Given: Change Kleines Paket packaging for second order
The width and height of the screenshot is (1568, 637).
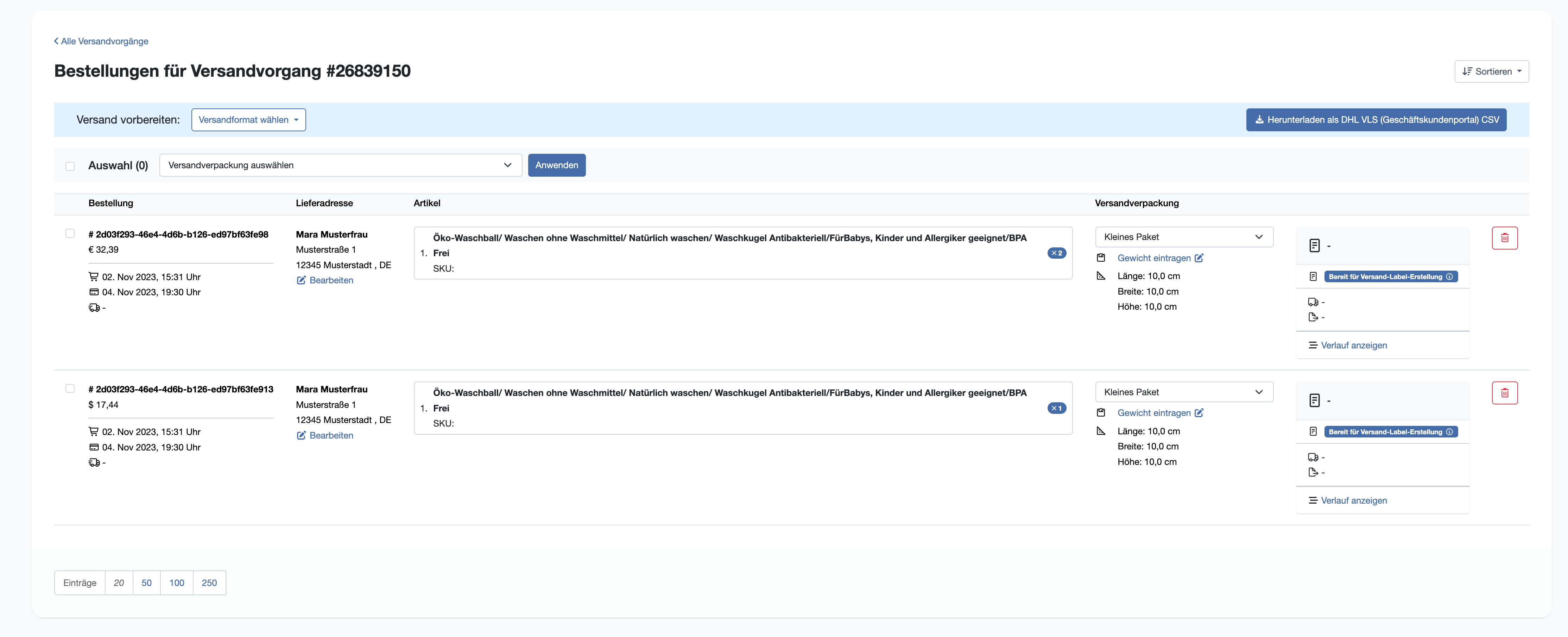Looking at the screenshot, I should (x=1183, y=392).
